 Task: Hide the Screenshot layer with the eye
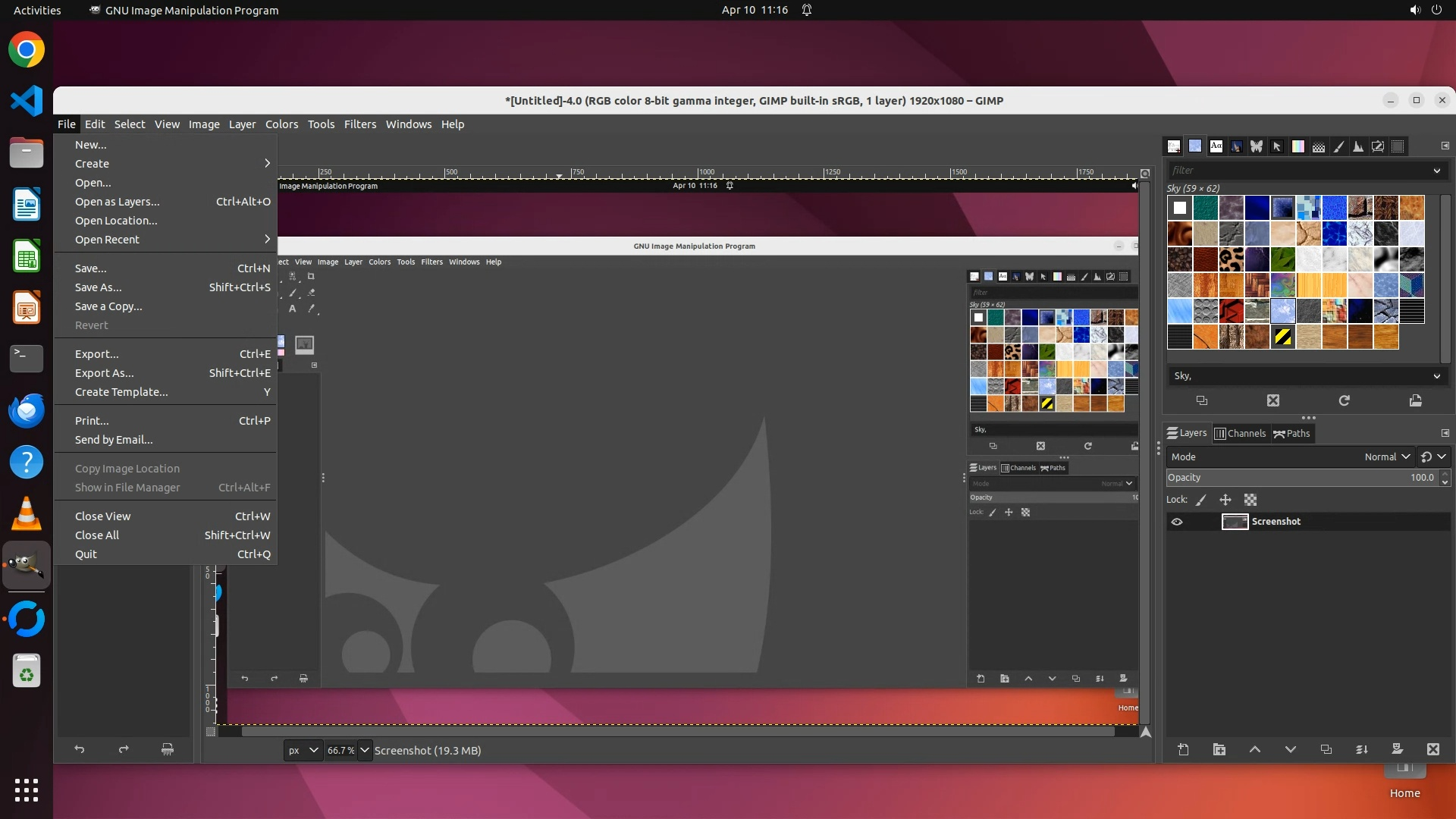1177,522
